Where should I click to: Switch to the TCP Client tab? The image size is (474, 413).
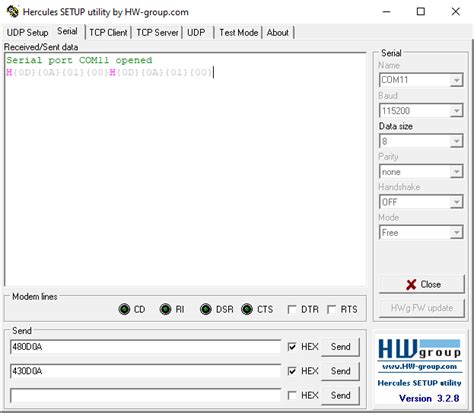coord(108,33)
